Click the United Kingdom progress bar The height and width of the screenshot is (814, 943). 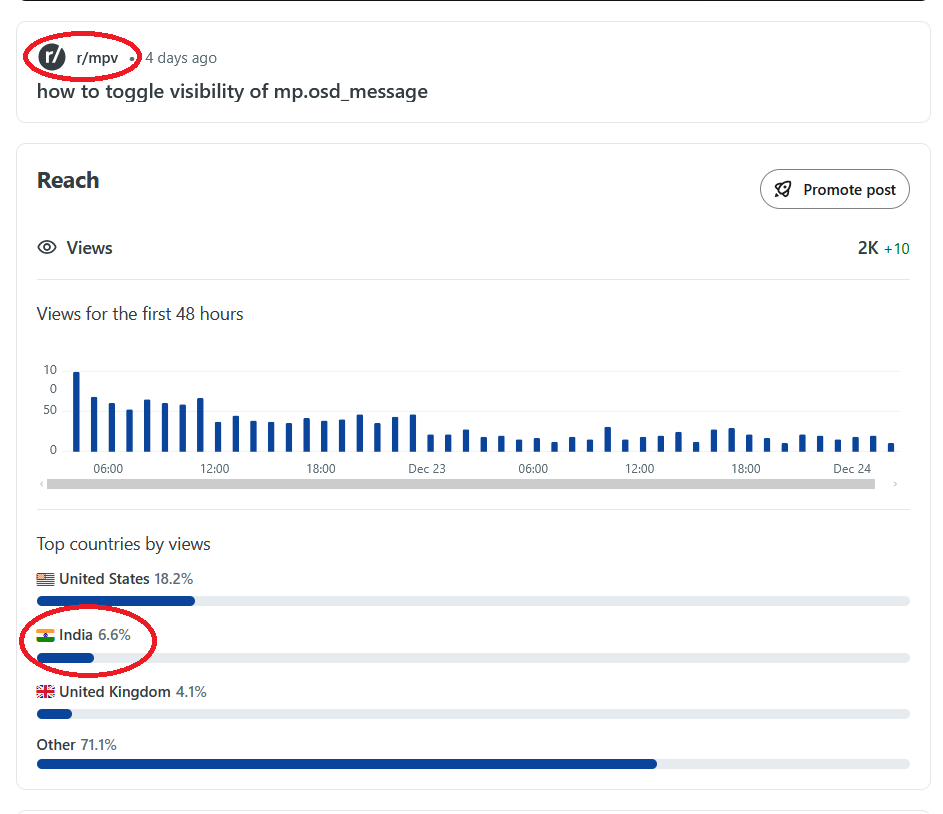(x=473, y=714)
